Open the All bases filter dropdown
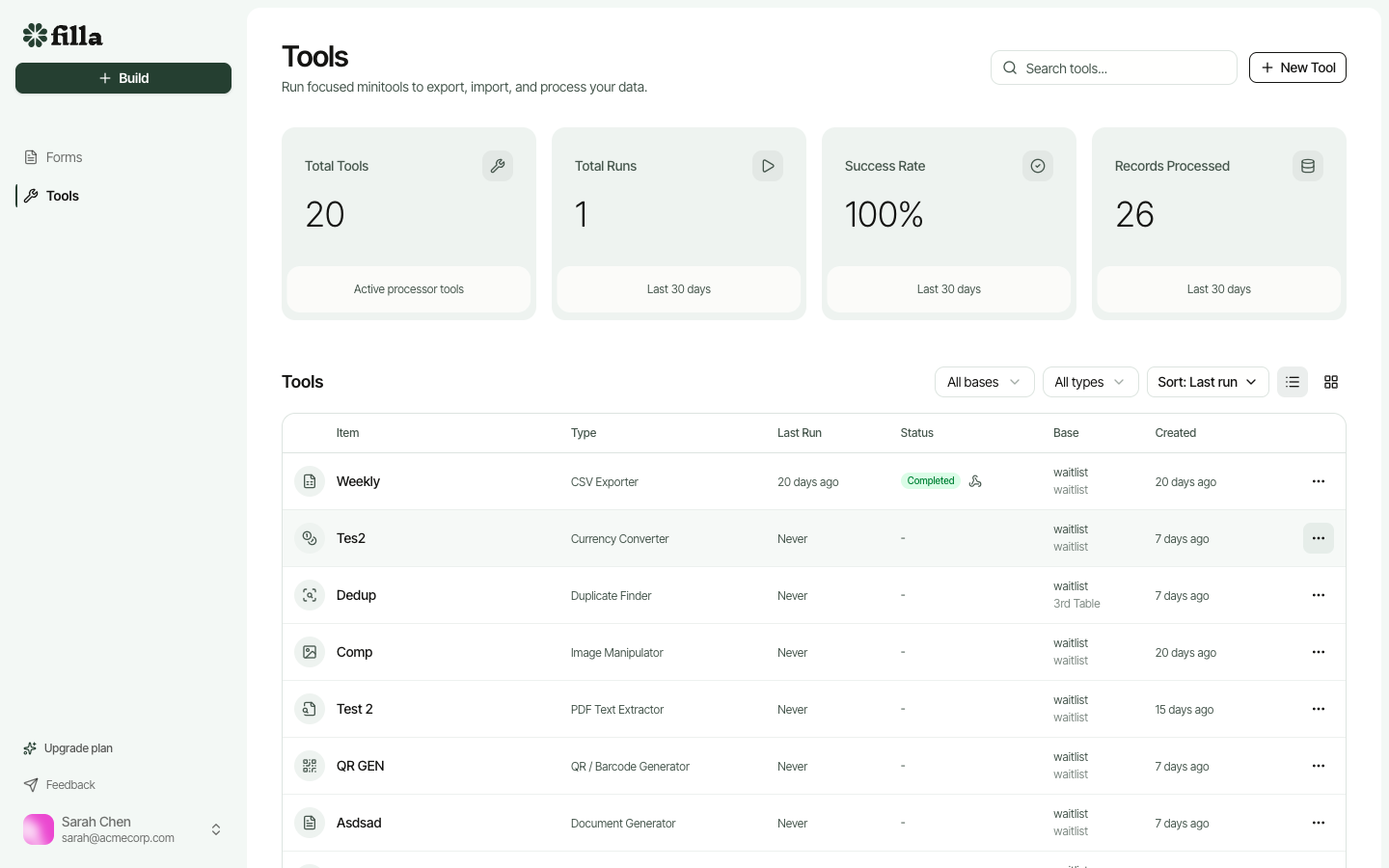1389x868 pixels. (x=984, y=382)
